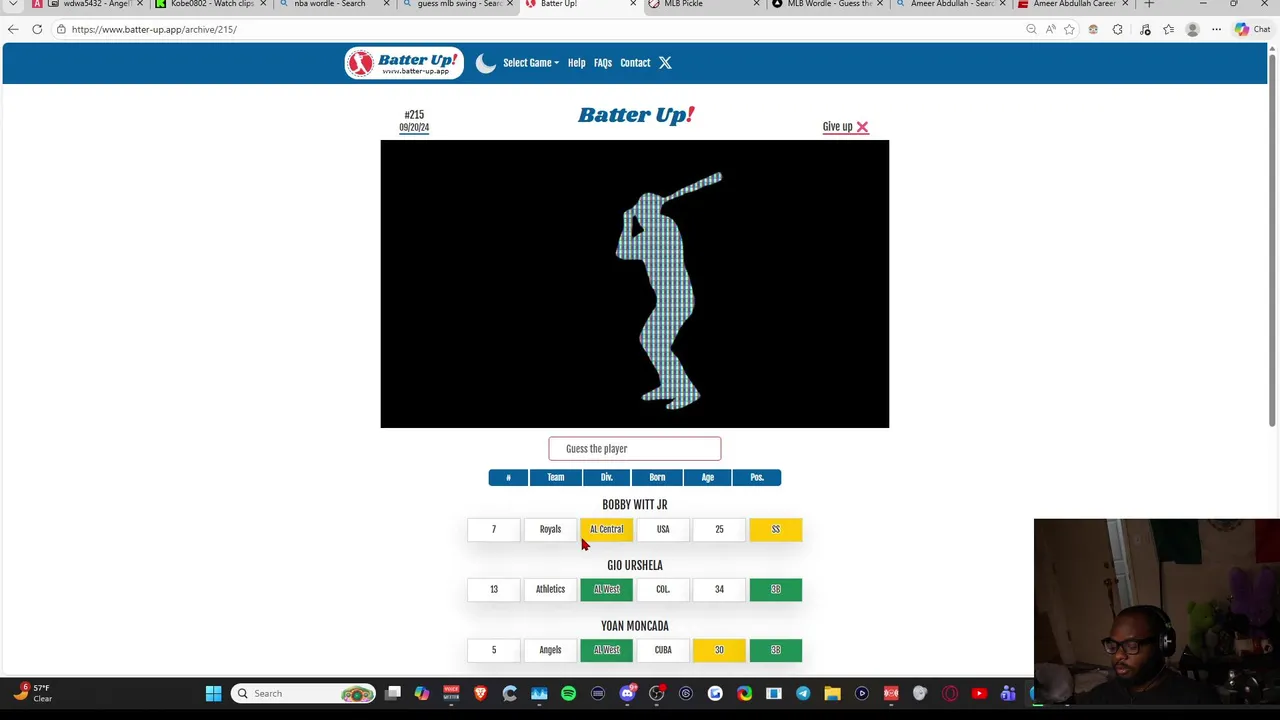Click Yoan Moncada's yellow age 30 cell

point(719,650)
